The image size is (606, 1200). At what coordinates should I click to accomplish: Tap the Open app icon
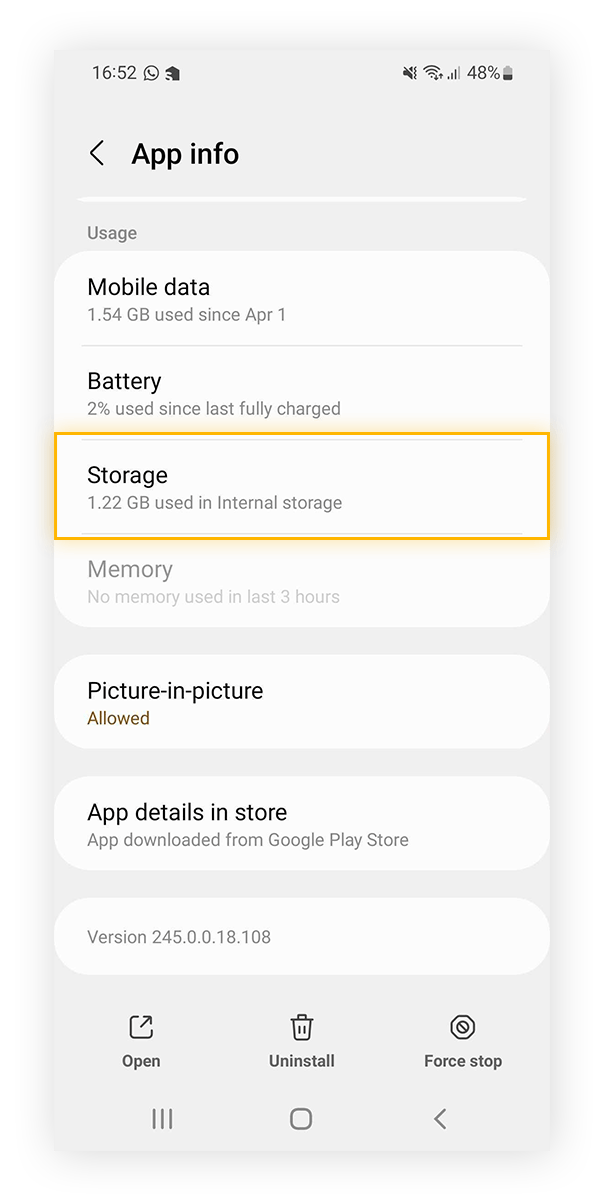pos(141,1027)
